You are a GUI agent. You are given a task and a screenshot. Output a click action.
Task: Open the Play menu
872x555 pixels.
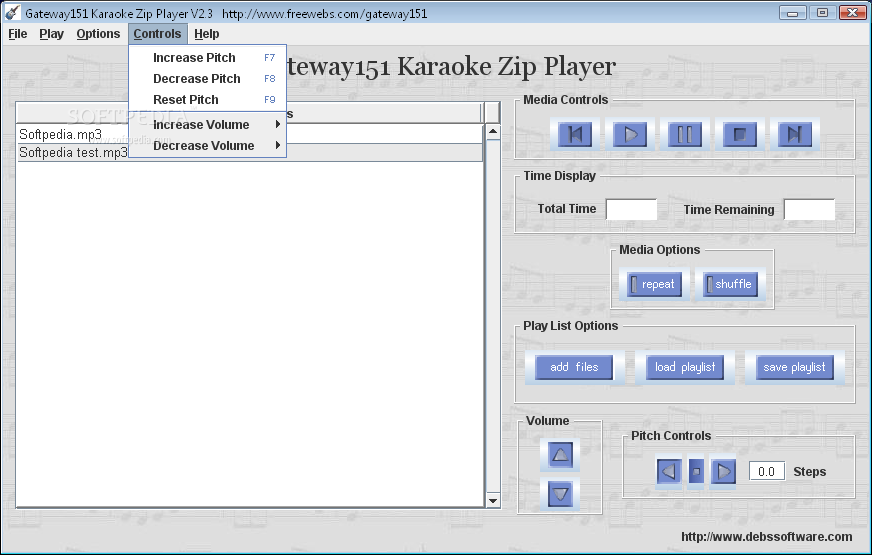point(52,34)
